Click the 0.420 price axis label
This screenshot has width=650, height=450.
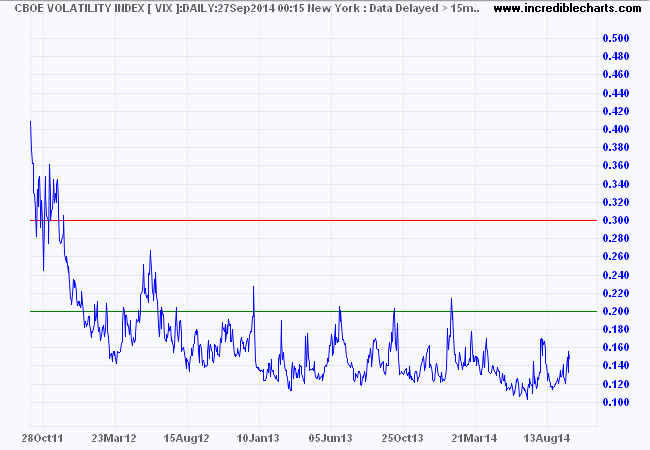coord(616,111)
